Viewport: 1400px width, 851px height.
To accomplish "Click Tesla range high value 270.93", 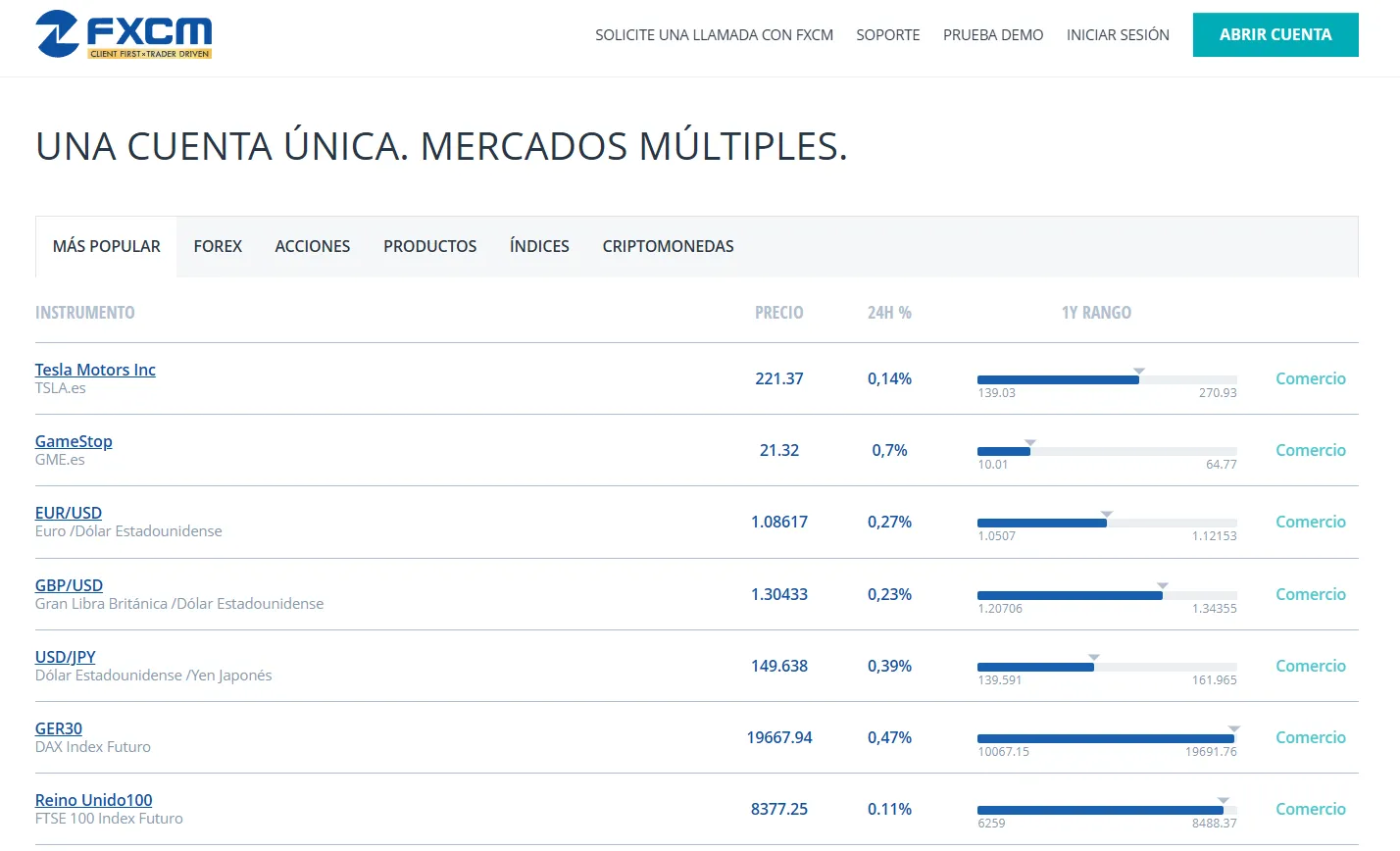I will pyautogui.click(x=1218, y=393).
